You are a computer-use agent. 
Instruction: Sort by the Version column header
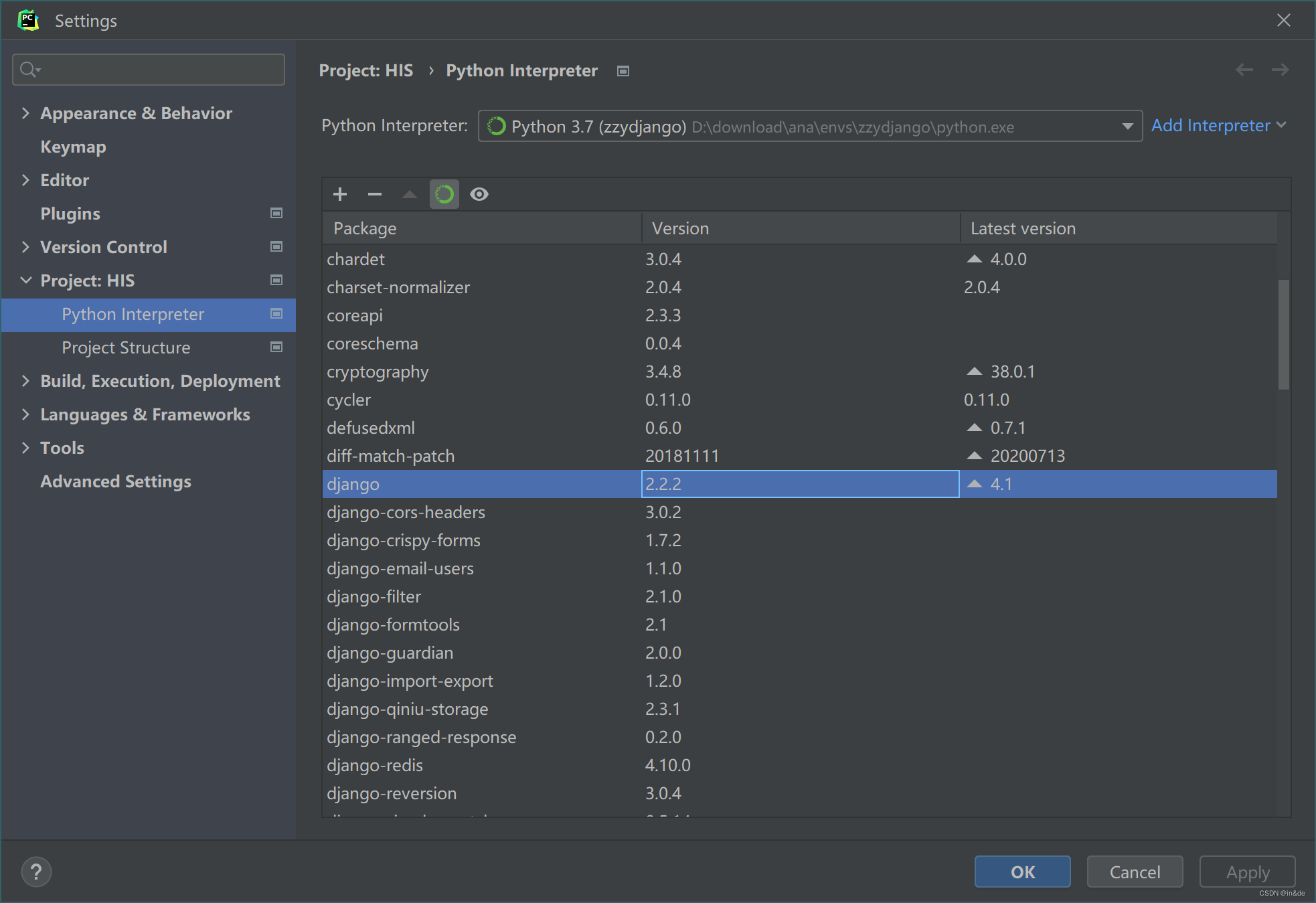pos(801,228)
